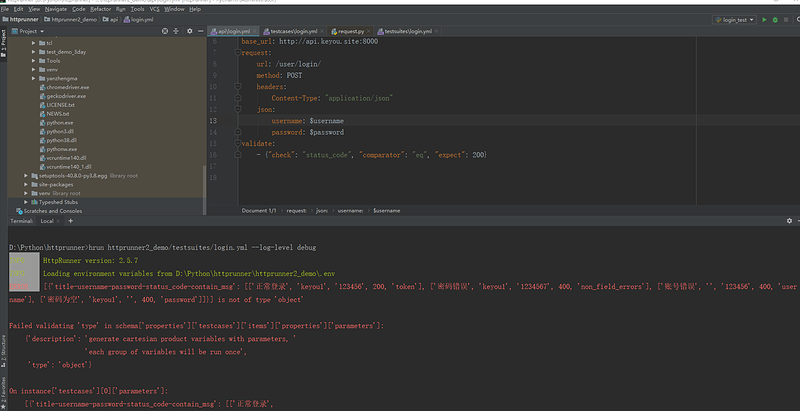Screen dimensions: 800x411
Task: Open the Edit menu
Action: click(x=18, y=9)
